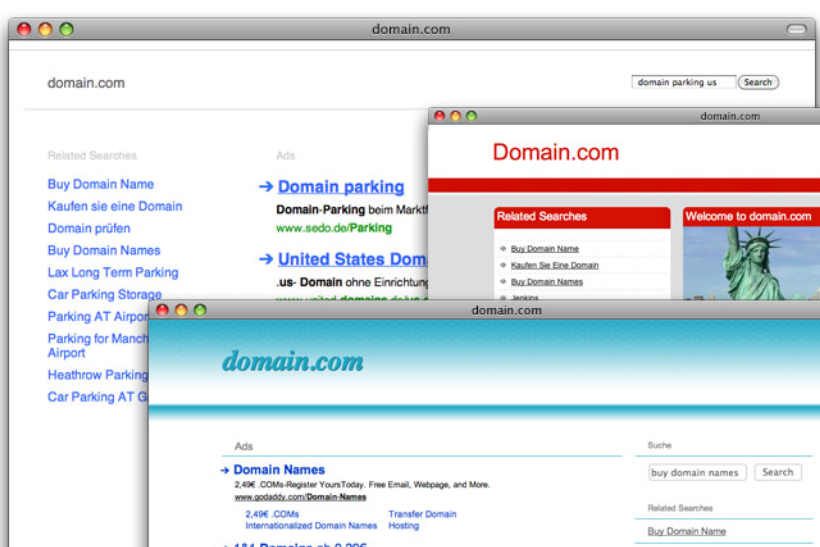Open the 'United States Domain' ad headline
Viewport: 820px width, 547px height.
tap(352, 259)
